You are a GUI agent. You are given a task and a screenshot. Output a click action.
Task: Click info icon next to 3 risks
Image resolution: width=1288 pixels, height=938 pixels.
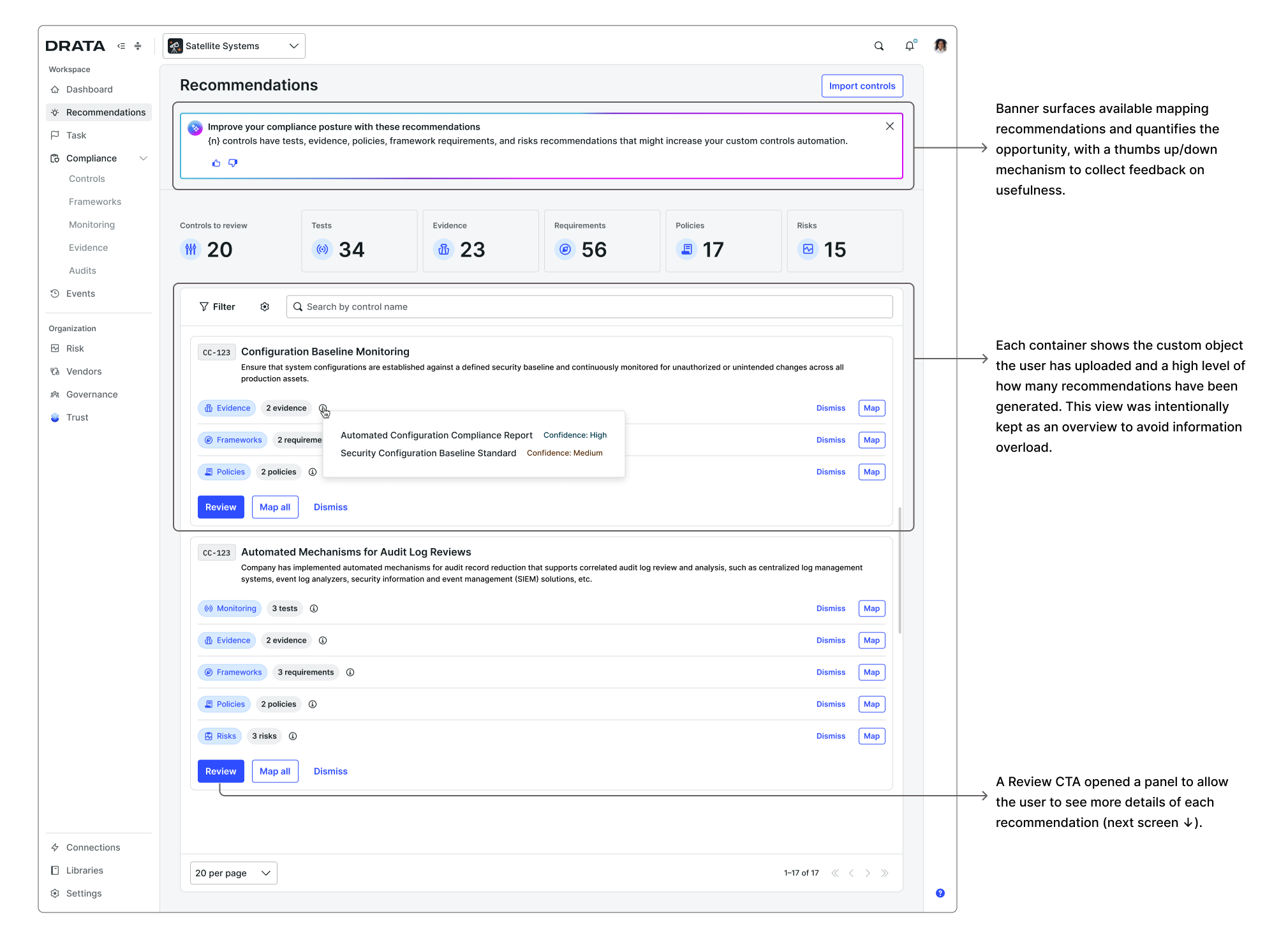(x=293, y=736)
